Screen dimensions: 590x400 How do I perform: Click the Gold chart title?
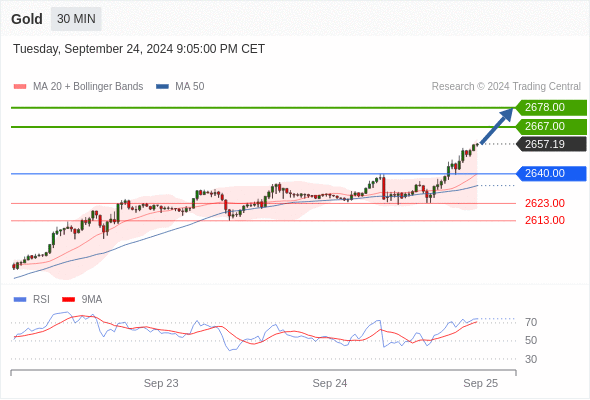coord(27,19)
